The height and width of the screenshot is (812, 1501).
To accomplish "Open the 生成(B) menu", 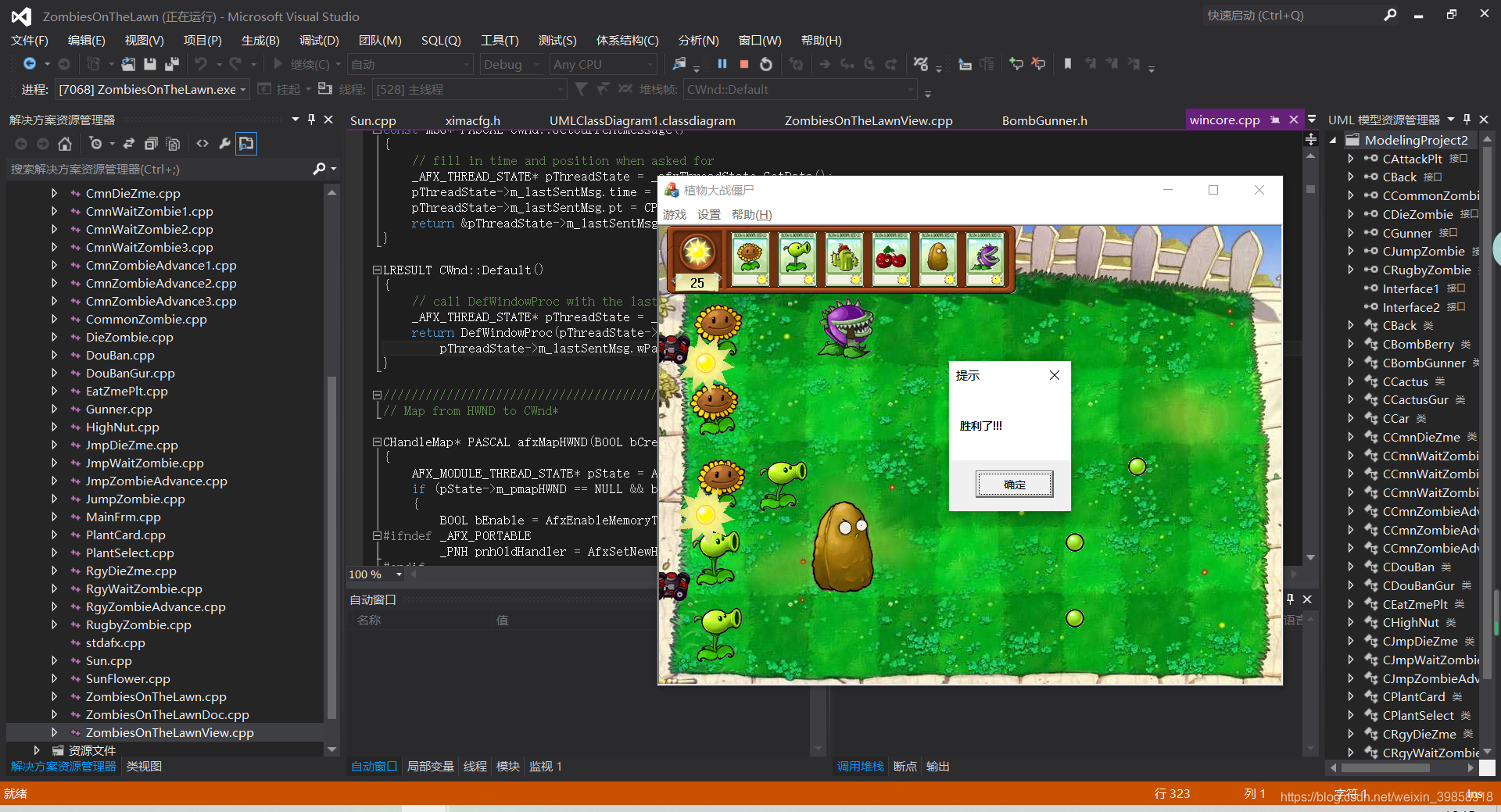I will click(x=260, y=40).
